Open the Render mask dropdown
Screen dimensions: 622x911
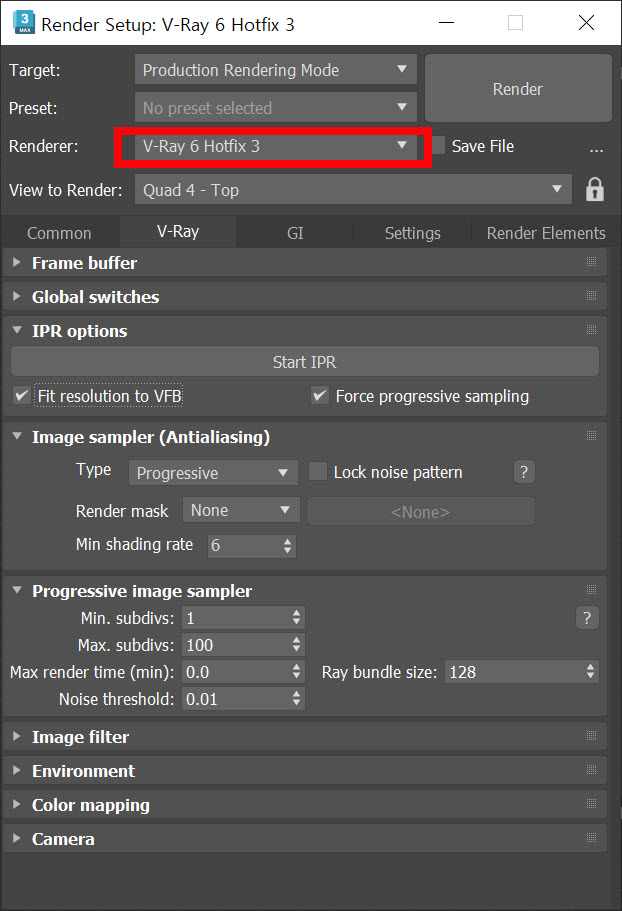coord(241,510)
